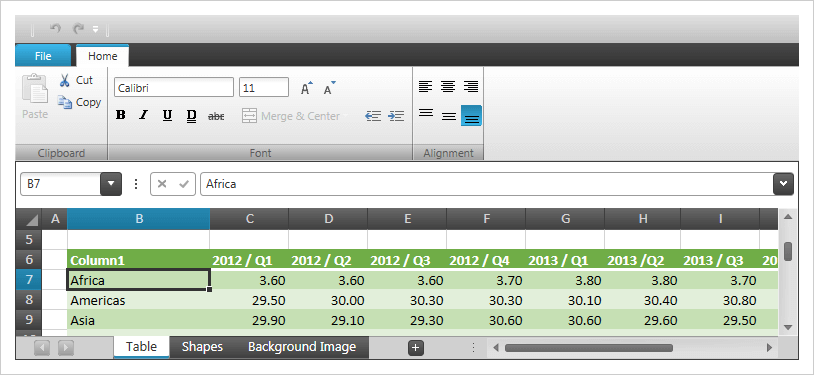Click the 2012 / Q1 header cell
Screen dimensions: 814x375
click(249, 260)
